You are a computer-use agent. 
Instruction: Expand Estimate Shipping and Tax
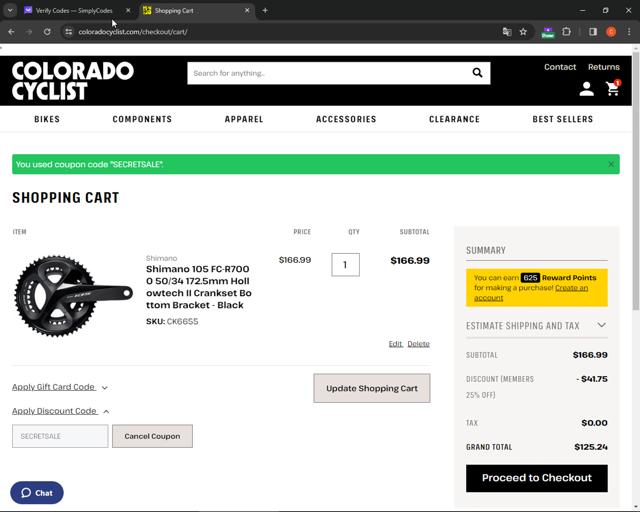[x=536, y=325]
